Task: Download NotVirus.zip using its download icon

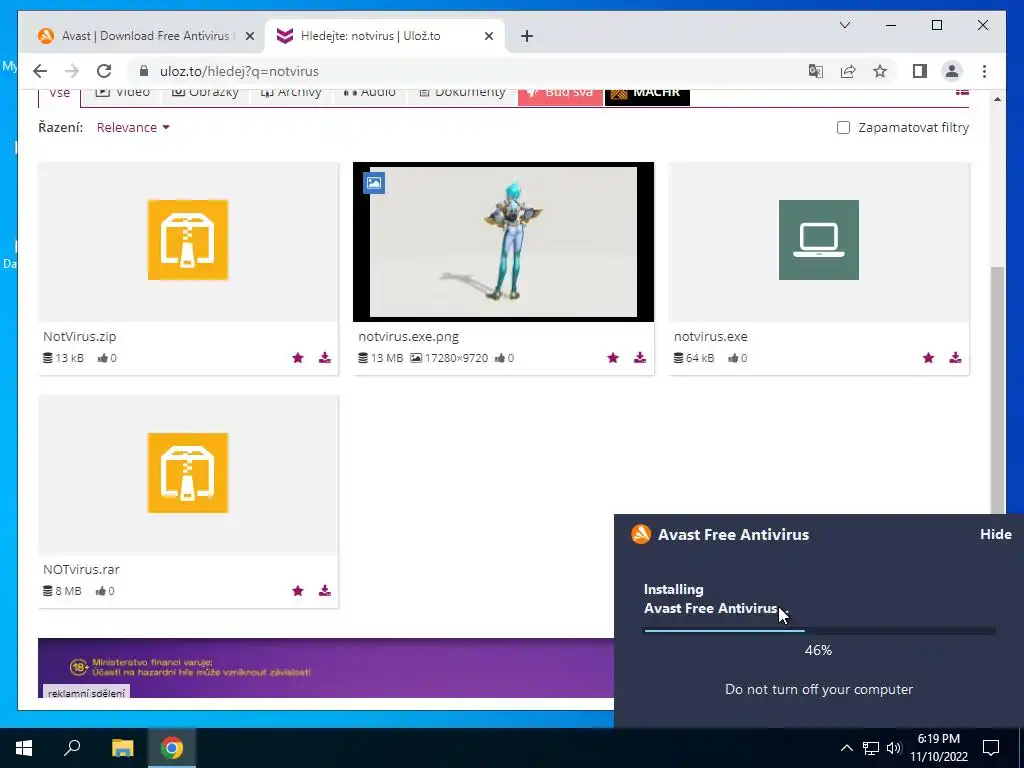Action: click(325, 358)
